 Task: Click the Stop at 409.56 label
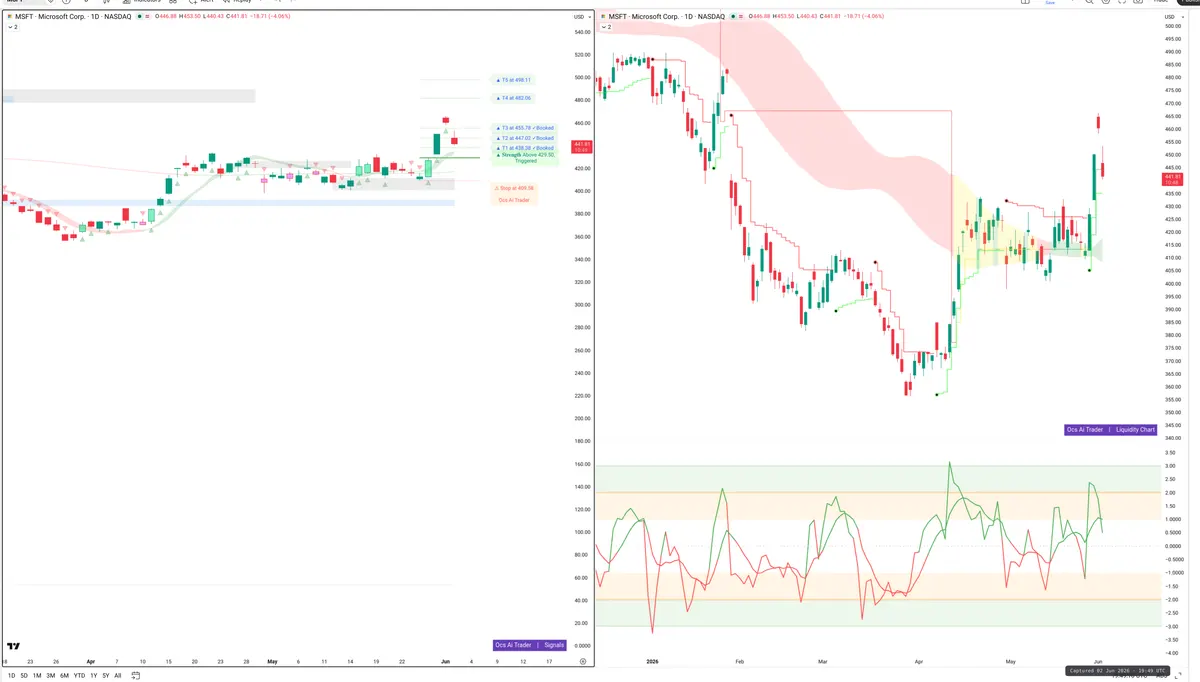tap(515, 188)
